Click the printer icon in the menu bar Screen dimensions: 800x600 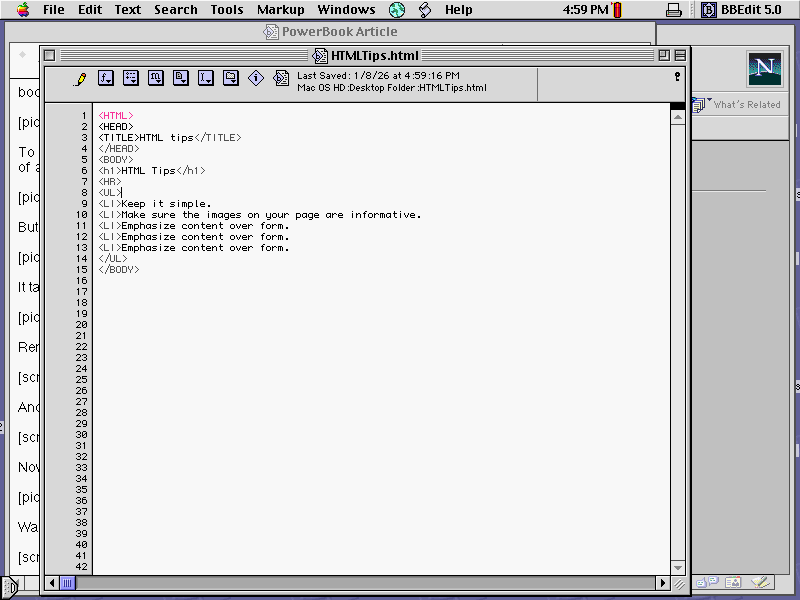[674, 9]
